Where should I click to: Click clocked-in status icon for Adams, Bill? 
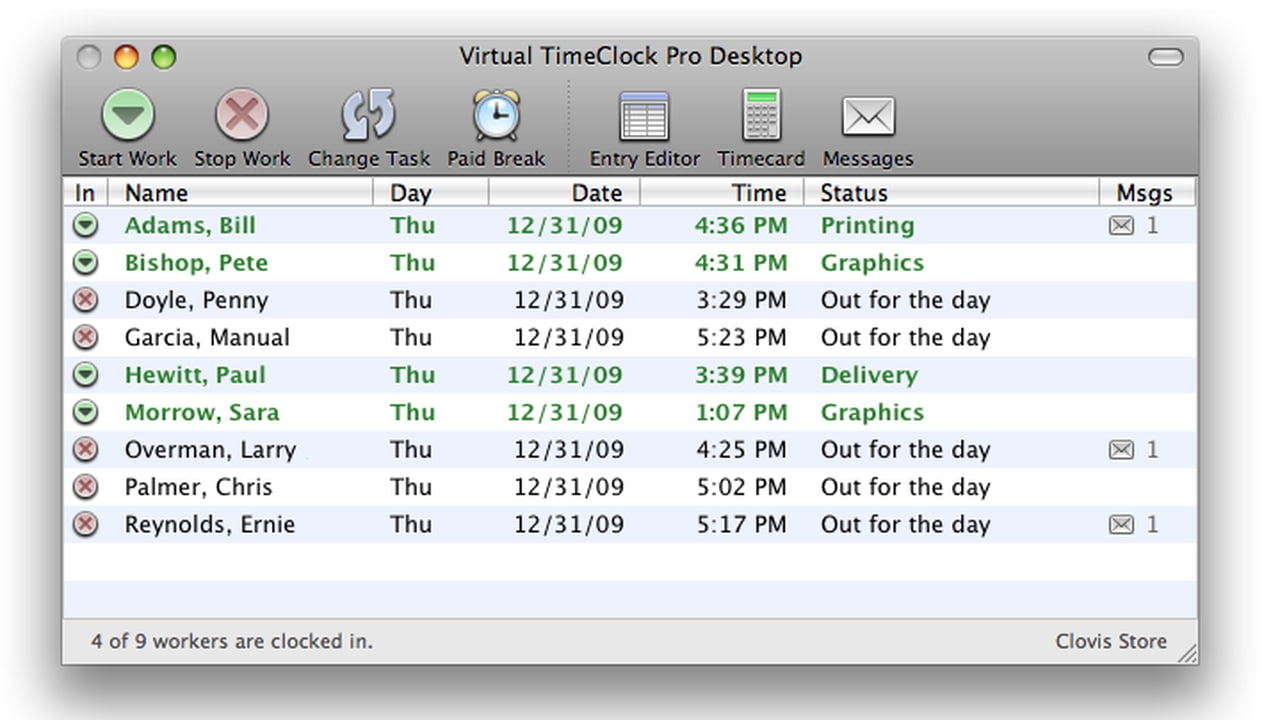86,226
